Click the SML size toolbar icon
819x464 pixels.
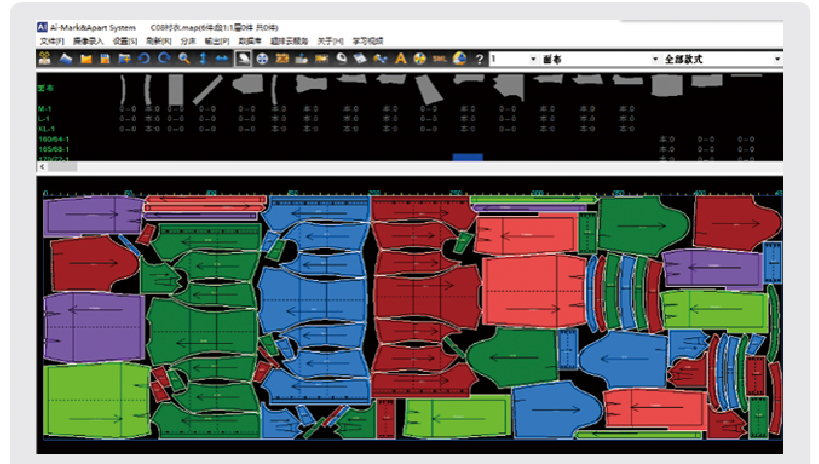point(440,59)
